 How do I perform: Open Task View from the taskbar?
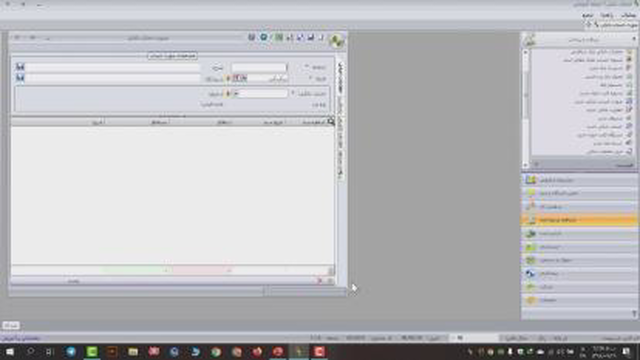[50, 351]
